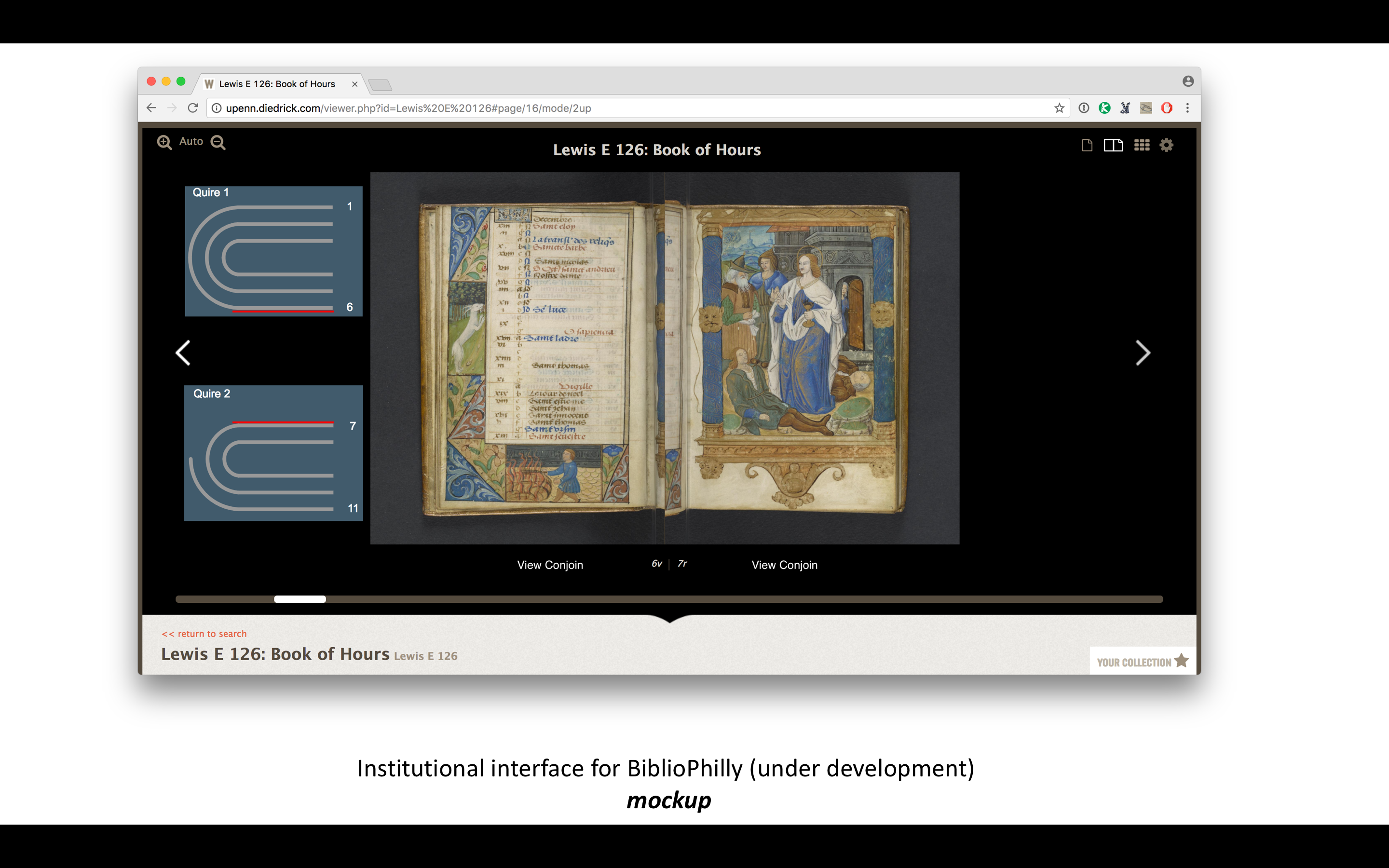The width and height of the screenshot is (1389, 868).
Task: Click View Conjoin under folio 7r
Action: click(x=785, y=565)
